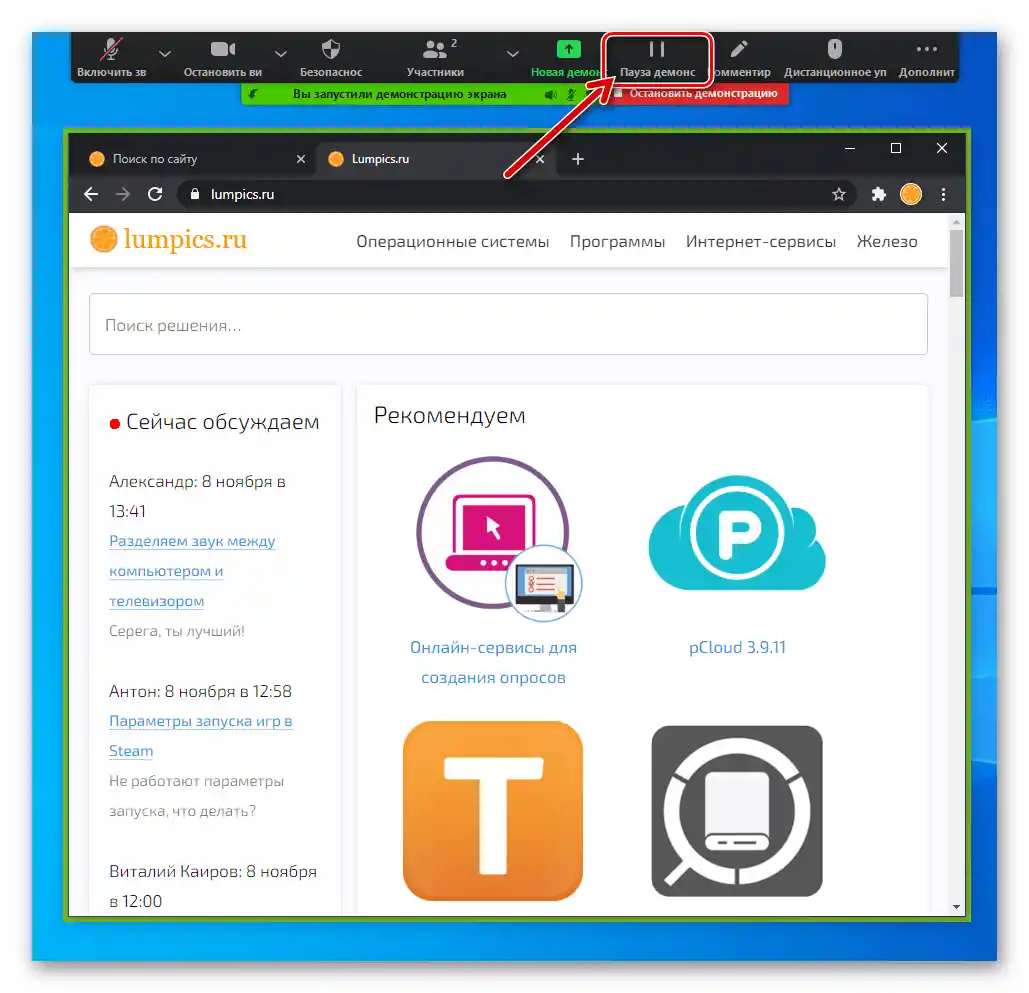The width and height of the screenshot is (1029, 993).
Task: Bookmark the page with the star icon
Action: (839, 194)
